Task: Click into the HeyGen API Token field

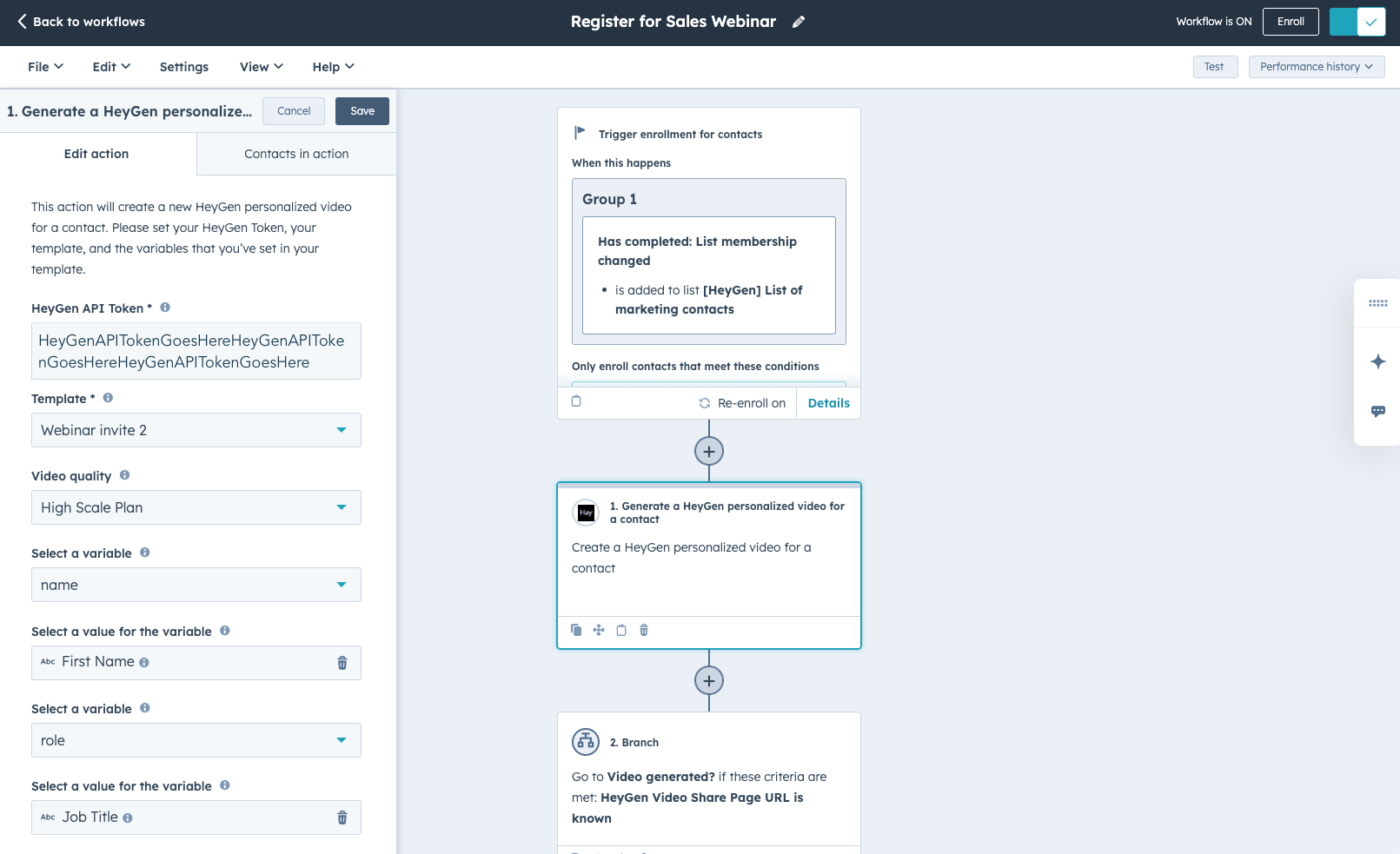Action: pyautogui.click(x=196, y=351)
